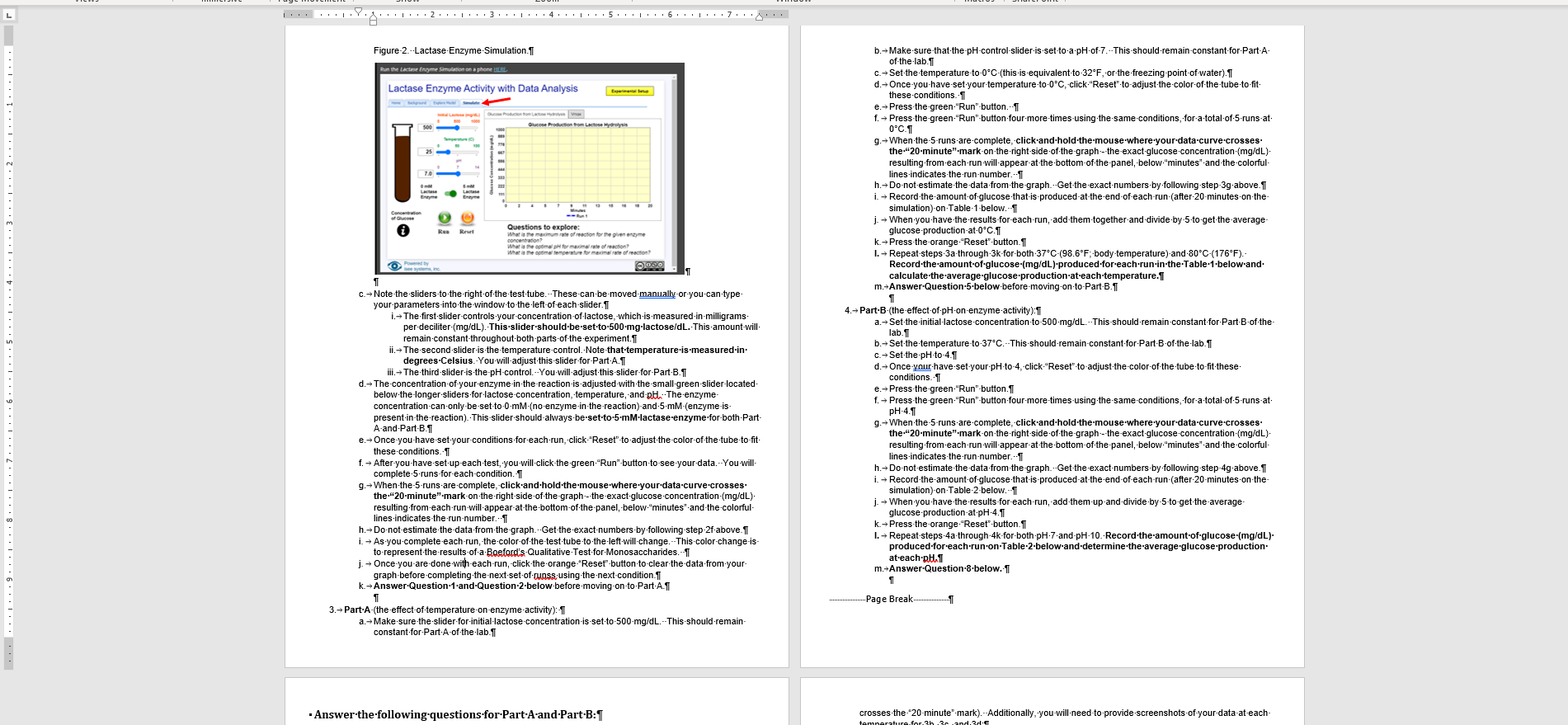Click the vertical ruler on the left edge
Screen dimensions: 1568x725
pos(9,346)
